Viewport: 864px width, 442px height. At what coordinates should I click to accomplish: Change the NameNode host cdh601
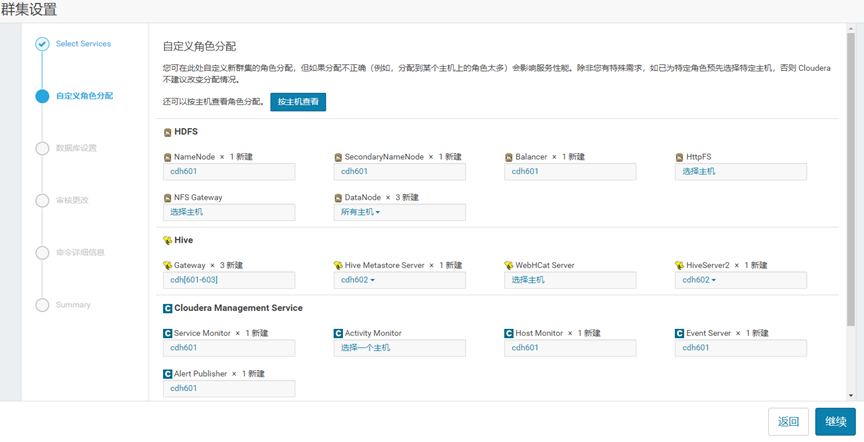pos(229,172)
